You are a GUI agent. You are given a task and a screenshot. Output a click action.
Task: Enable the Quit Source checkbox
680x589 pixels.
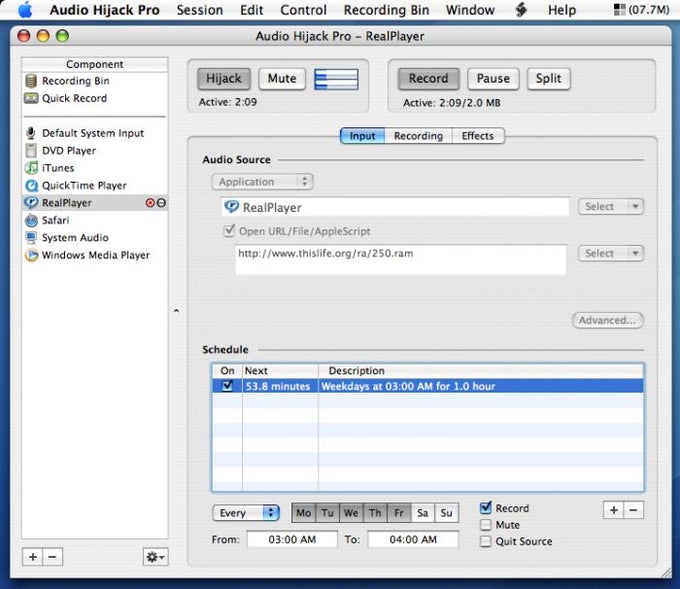point(486,541)
